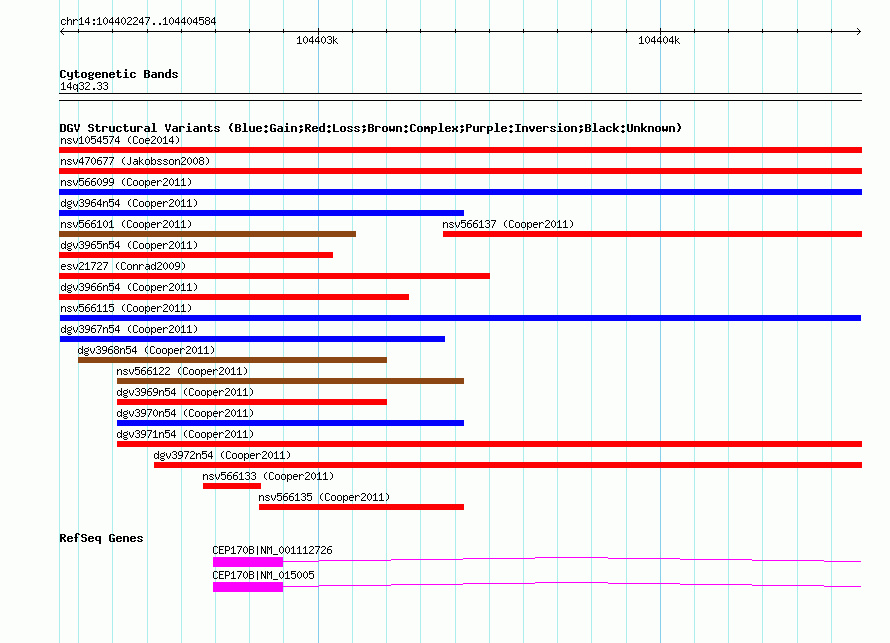Viewport: 890px width, 643px height.
Task: Open variant dgv3970n54 (Cooper2011) label
Action: coord(185,413)
